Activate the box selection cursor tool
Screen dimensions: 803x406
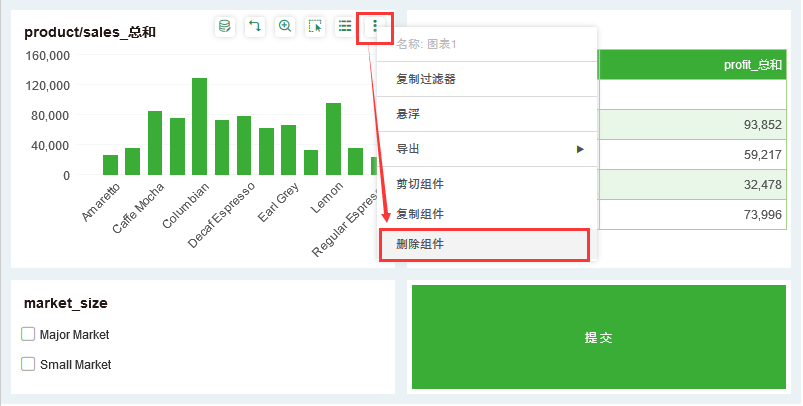[315, 27]
